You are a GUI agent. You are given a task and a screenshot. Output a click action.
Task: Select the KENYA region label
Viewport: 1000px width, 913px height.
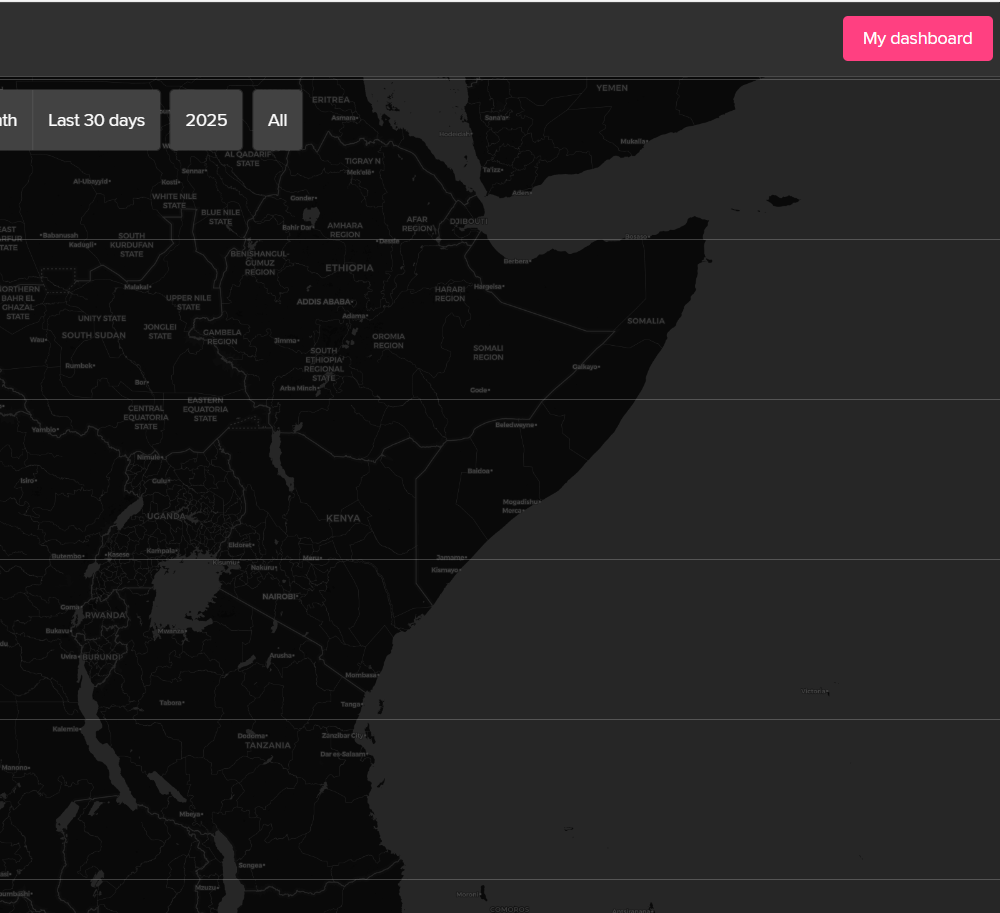(343, 518)
